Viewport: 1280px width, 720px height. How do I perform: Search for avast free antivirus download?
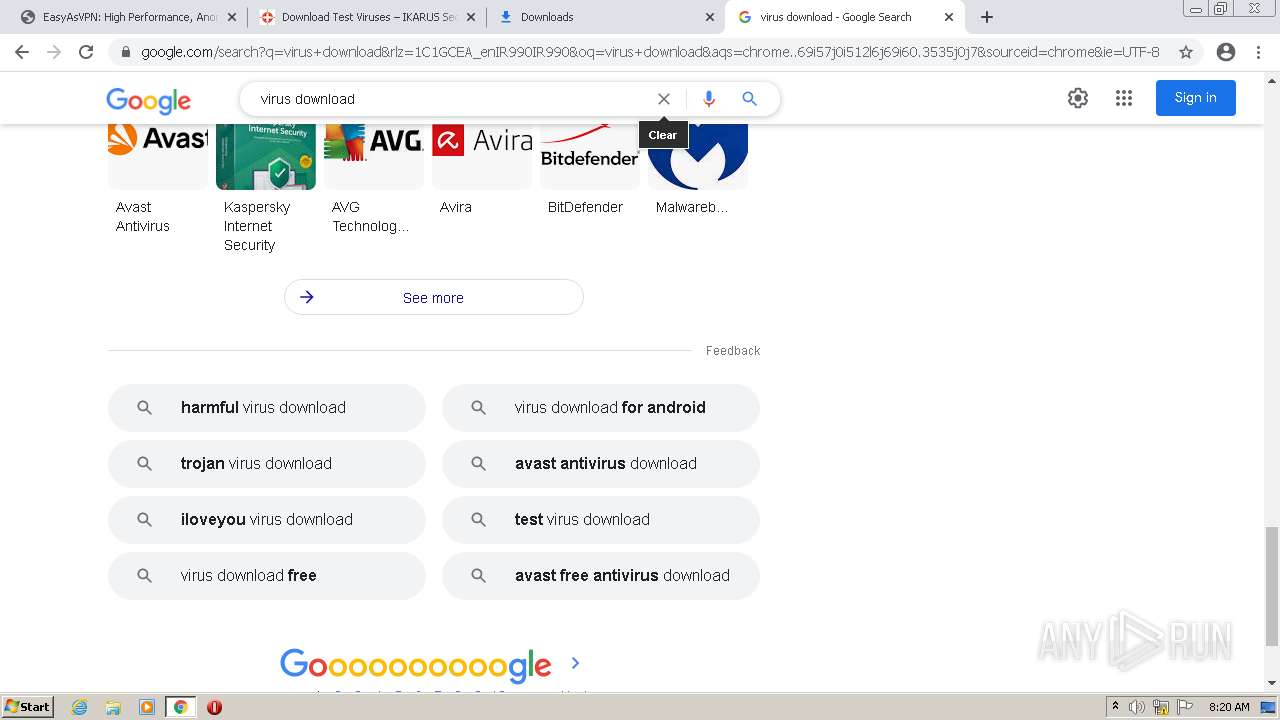pos(601,576)
